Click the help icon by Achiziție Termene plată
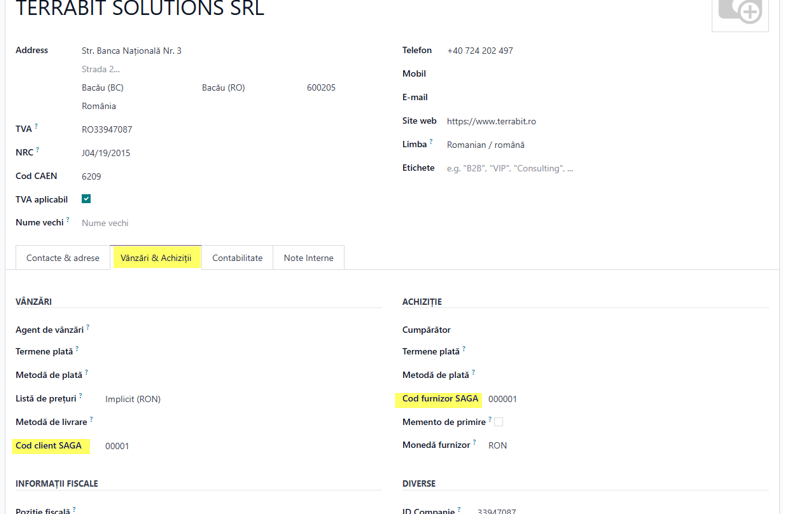 click(x=464, y=349)
